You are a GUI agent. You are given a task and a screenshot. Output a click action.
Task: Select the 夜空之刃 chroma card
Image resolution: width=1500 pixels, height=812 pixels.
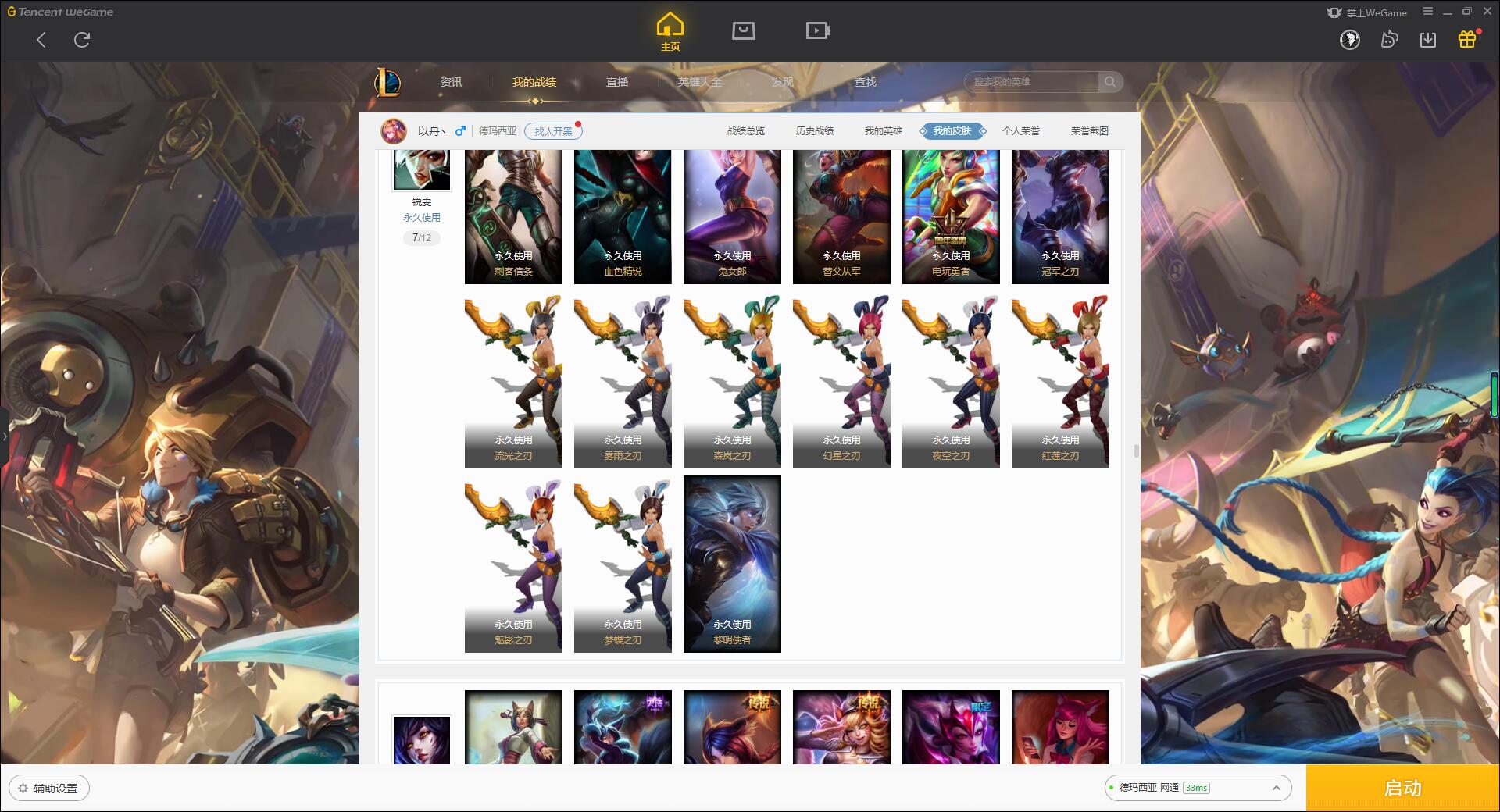951,380
